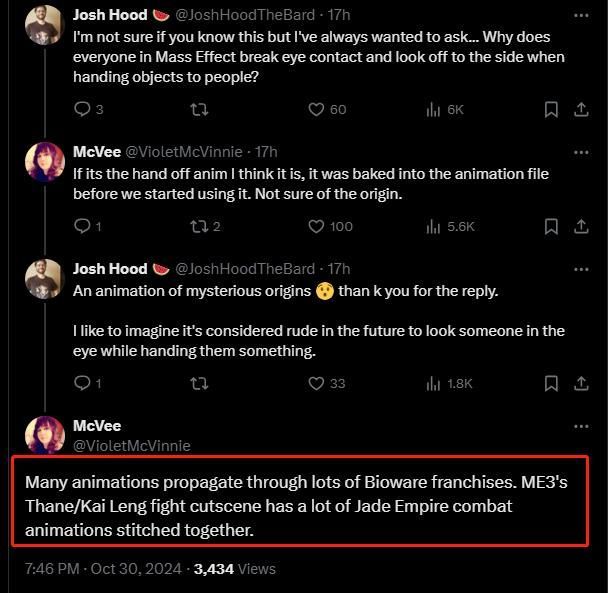Like Josh Hood's tweet with 33 likes
608x593 pixels.
click(316, 383)
